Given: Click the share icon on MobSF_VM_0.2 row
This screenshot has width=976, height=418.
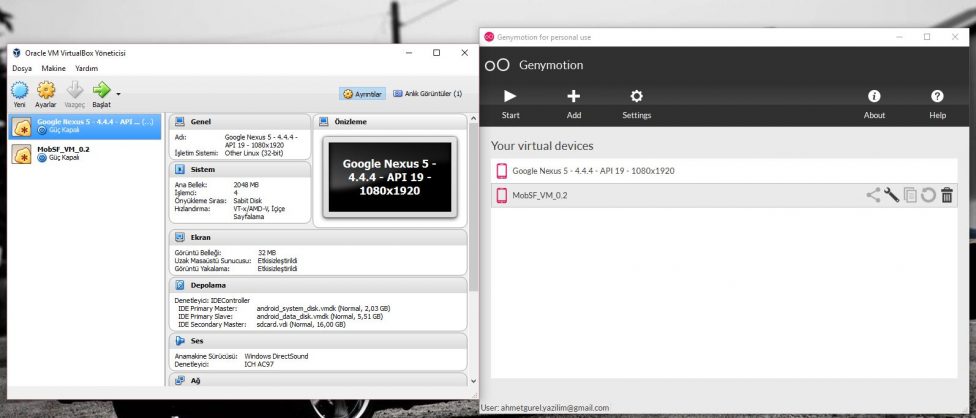Looking at the screenshot, I should pyautogui.click(x=873, y=195).
